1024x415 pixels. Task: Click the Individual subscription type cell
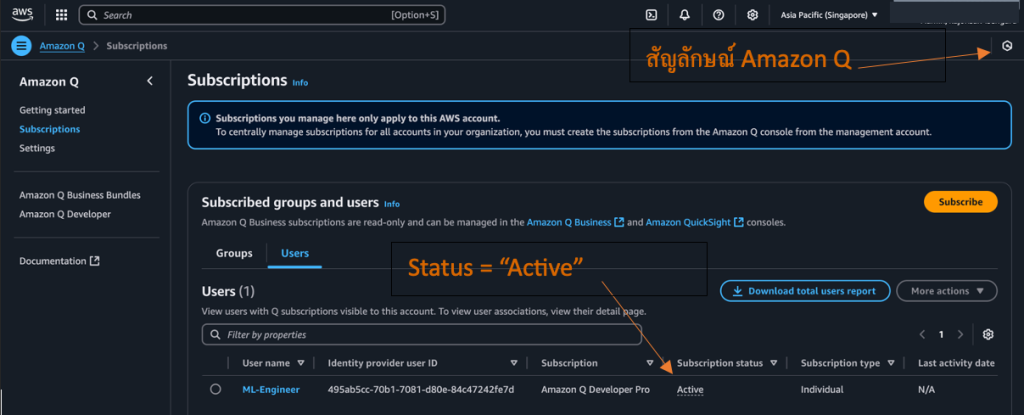pos(822,390)
